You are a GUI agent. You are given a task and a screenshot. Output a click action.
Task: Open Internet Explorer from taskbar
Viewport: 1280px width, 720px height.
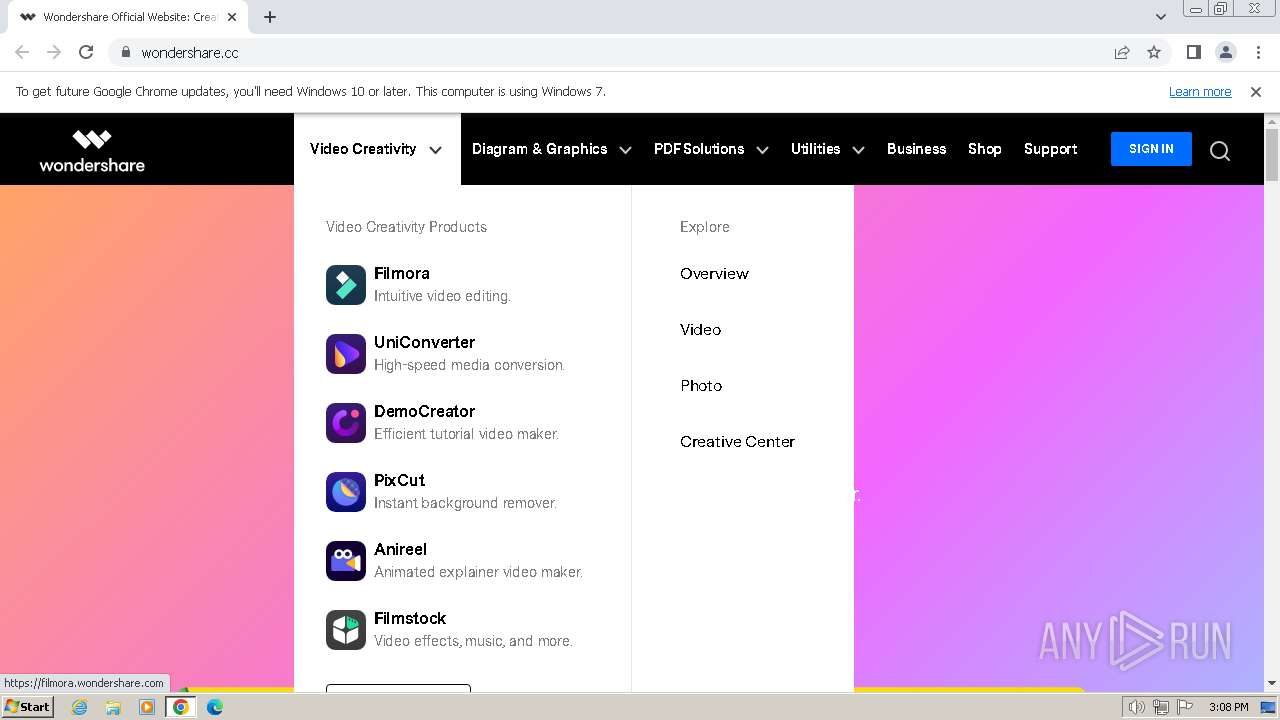[x=79, y=707]
